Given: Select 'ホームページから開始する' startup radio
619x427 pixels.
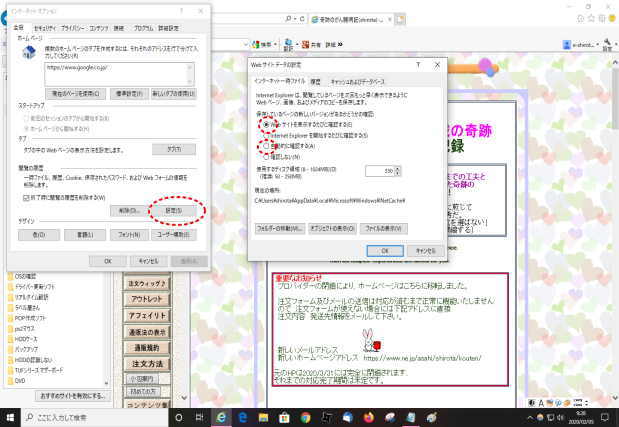Looking at the screenshot, I should point(26,129).
